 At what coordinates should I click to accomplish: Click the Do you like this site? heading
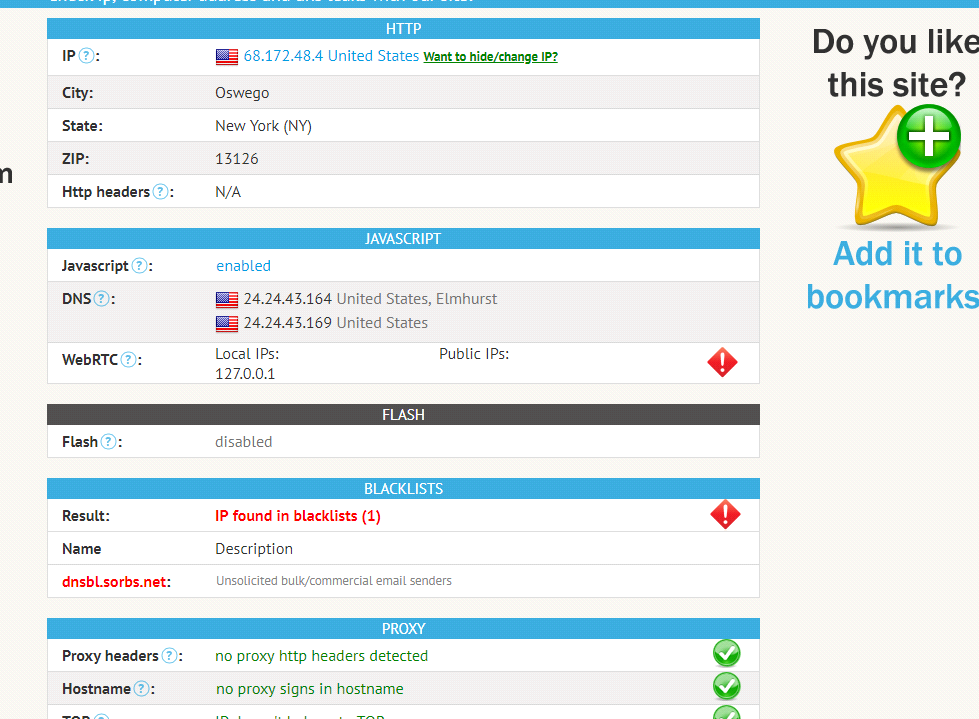click(x=896, y=63)
